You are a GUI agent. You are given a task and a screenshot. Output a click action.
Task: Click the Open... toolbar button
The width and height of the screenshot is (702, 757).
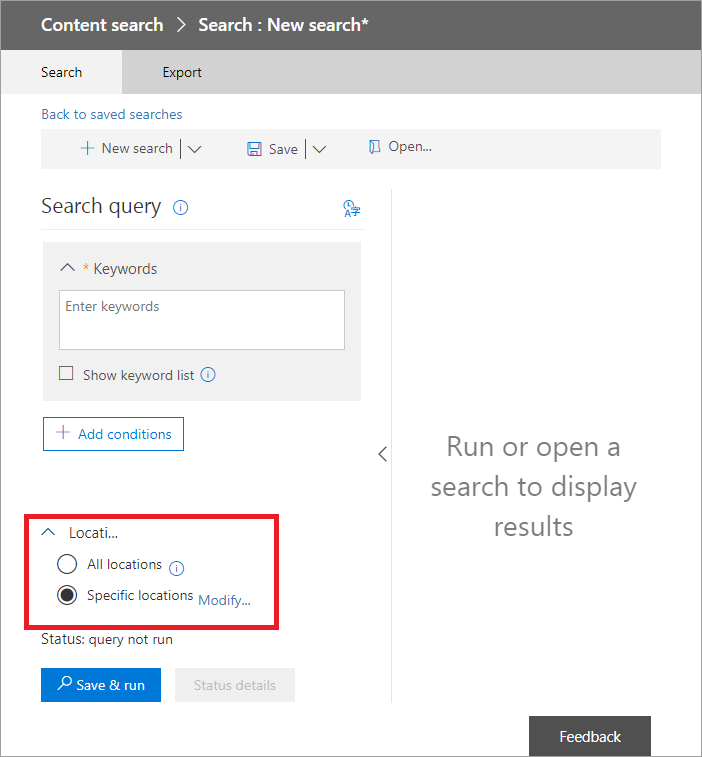tap(400, 147)
